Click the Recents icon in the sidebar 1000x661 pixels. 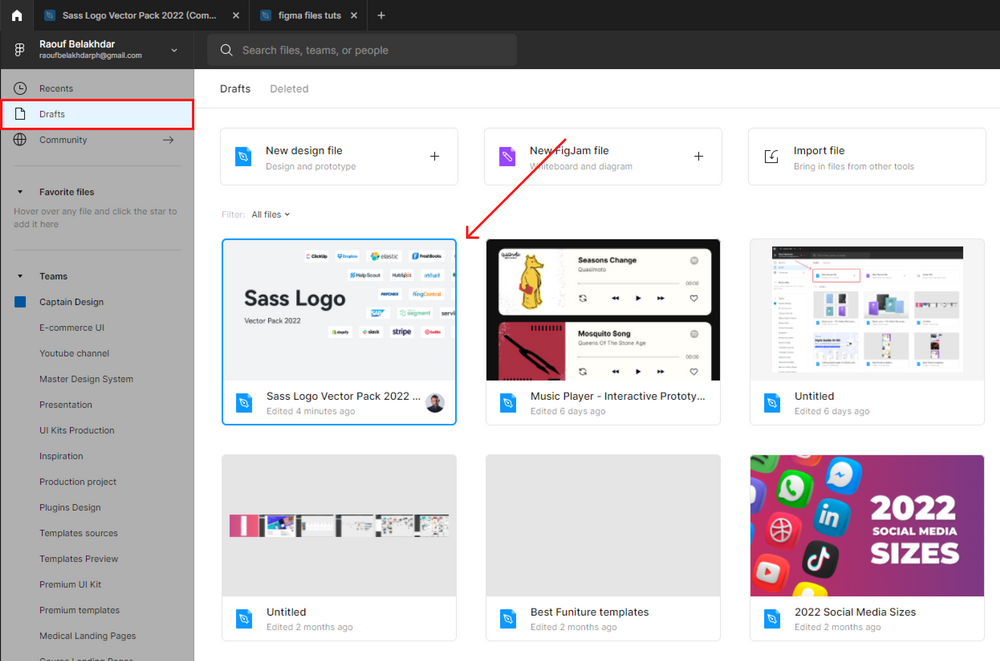click(x=20, y=88)
